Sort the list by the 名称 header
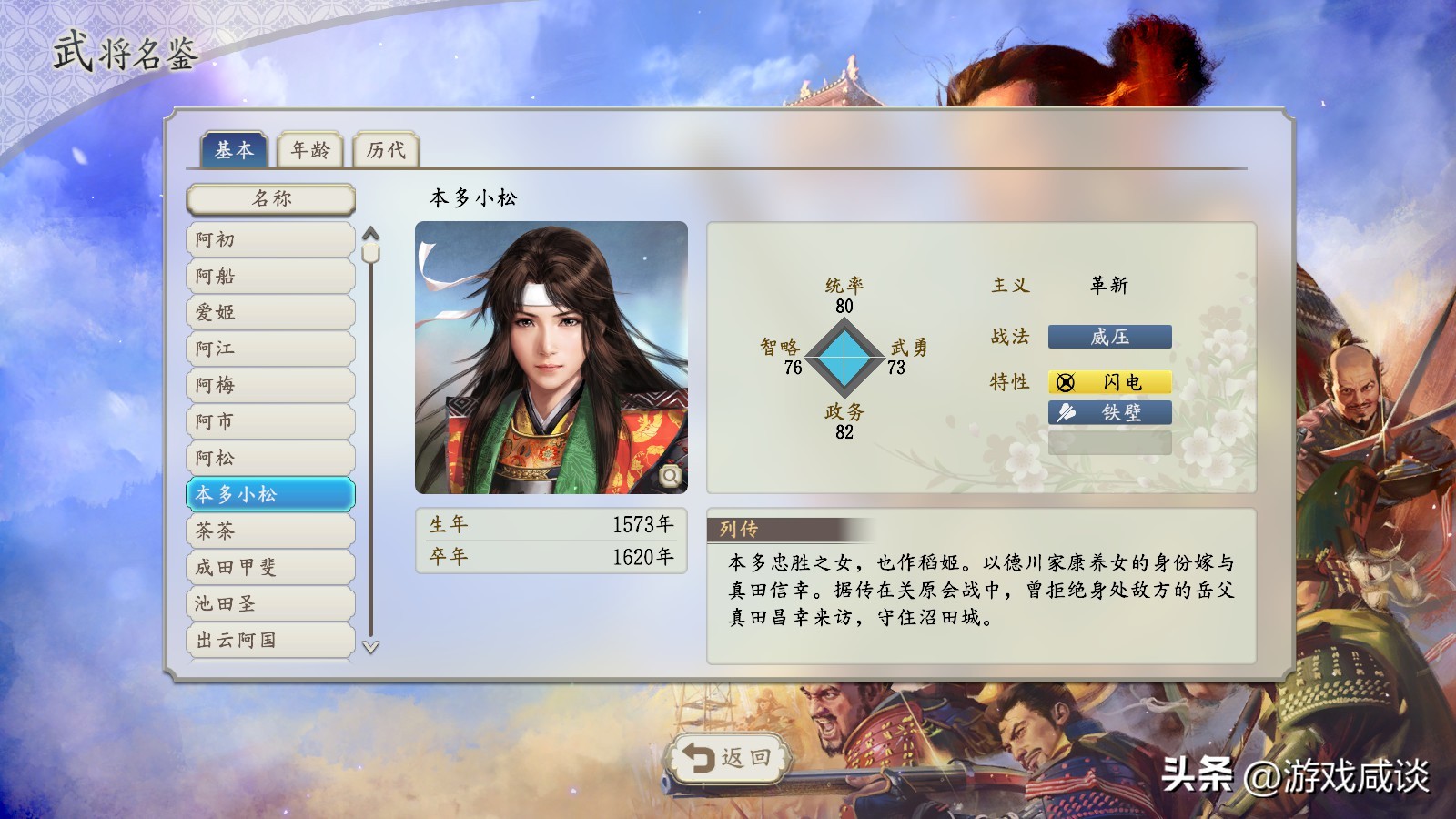 click(271, 198)
